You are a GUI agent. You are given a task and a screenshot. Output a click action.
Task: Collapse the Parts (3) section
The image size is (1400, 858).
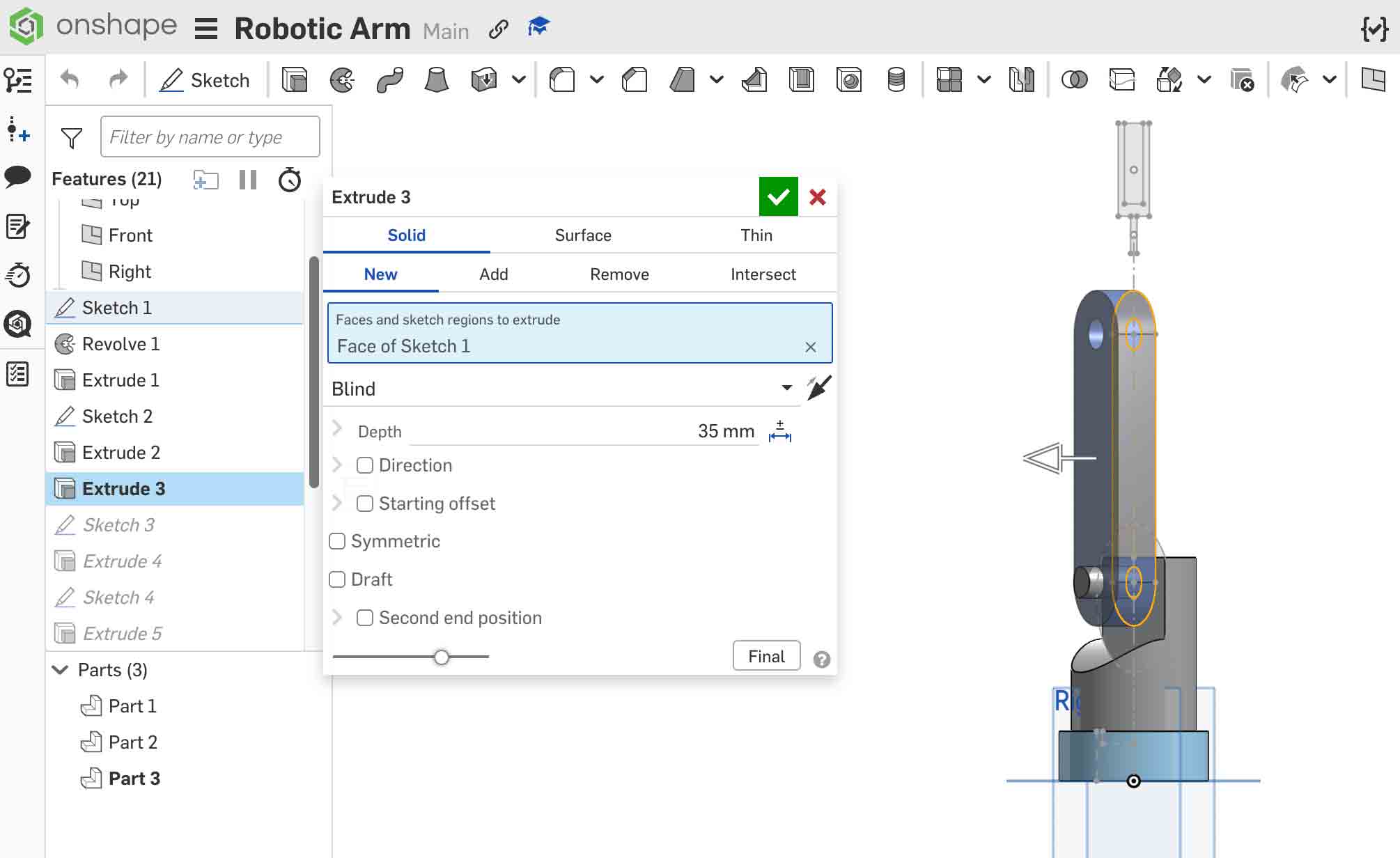click(60, 669)
